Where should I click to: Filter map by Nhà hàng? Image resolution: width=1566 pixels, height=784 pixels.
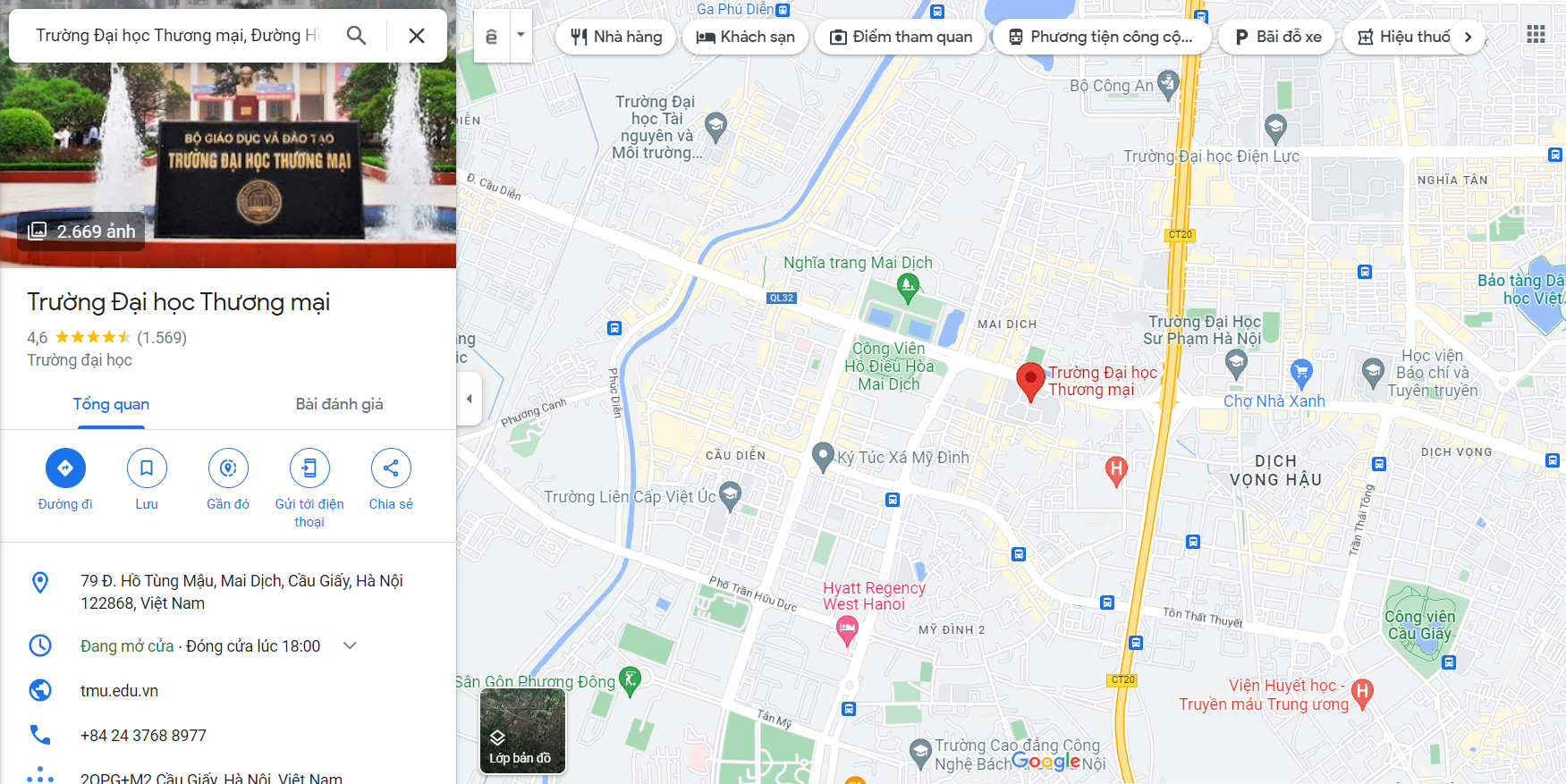[x=616, y=37]
